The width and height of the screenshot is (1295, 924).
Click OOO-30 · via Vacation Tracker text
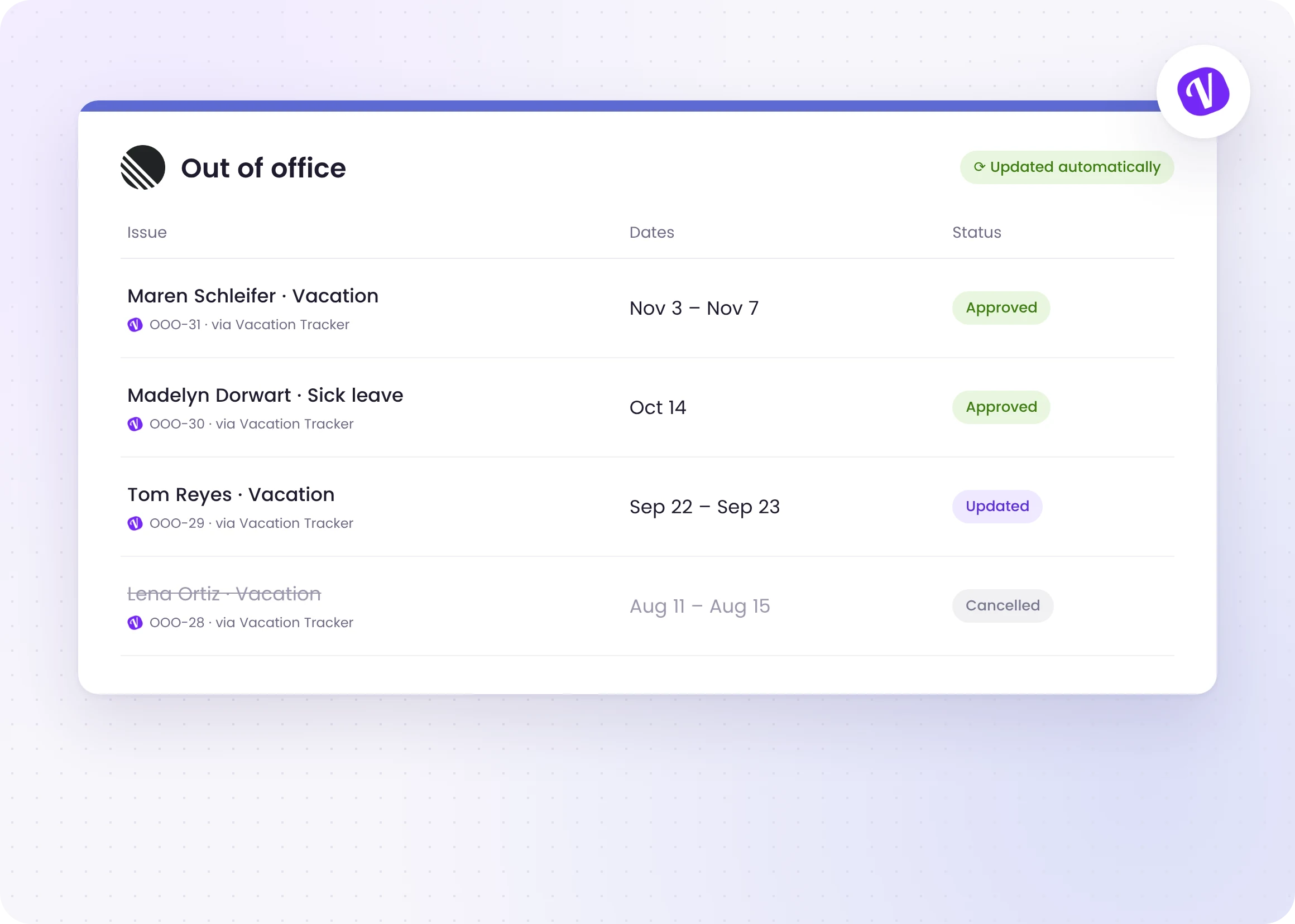click(x=252, y=424)
